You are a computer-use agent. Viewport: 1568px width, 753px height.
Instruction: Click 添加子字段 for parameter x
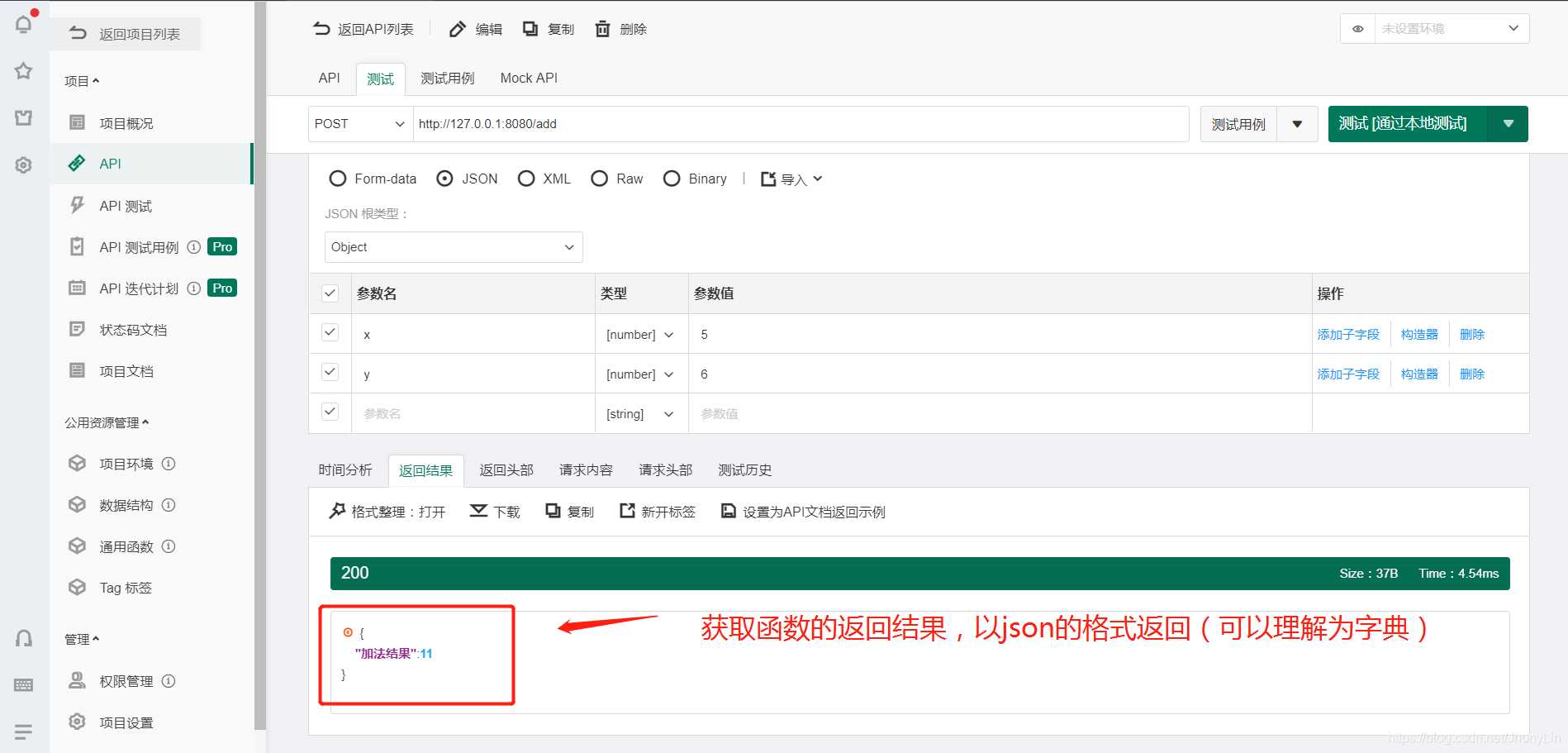coord(1350,334)
